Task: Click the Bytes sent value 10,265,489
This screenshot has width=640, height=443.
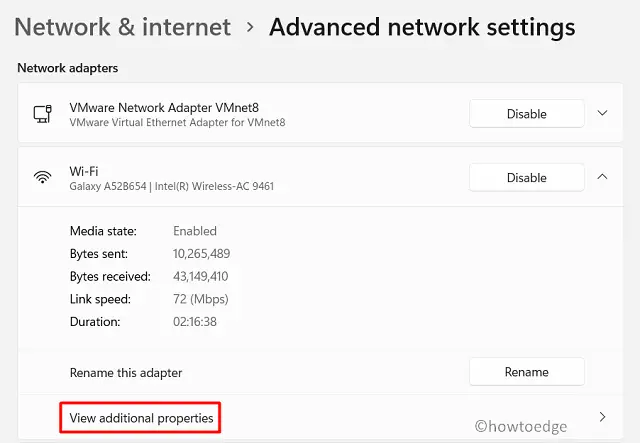Action: point(201,254)
